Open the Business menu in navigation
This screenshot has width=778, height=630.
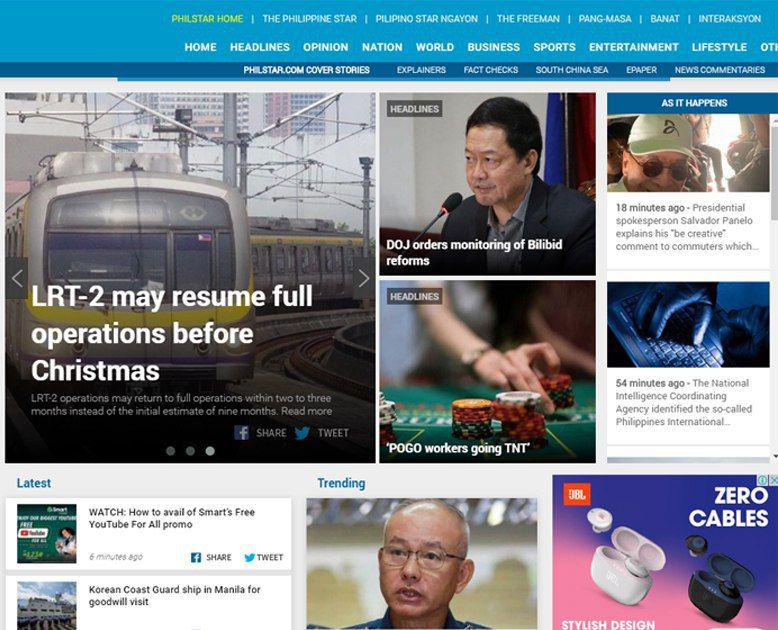coord(493,47)
